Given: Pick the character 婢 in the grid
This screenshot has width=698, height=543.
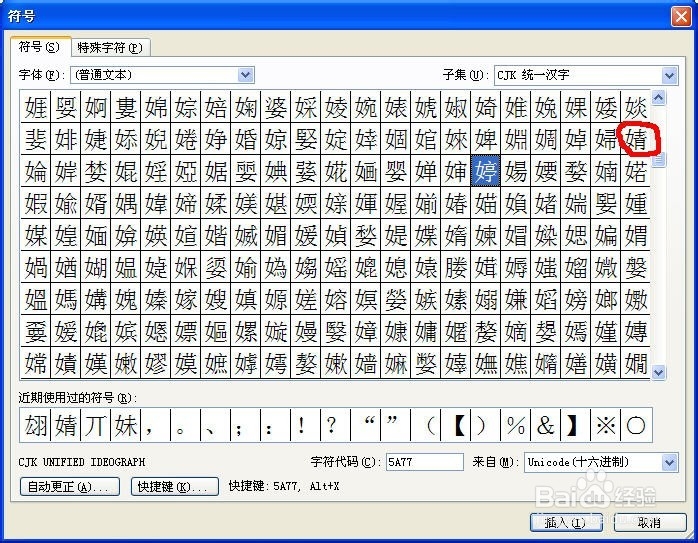Looking at the screenshot, I should tap(486, 139).
